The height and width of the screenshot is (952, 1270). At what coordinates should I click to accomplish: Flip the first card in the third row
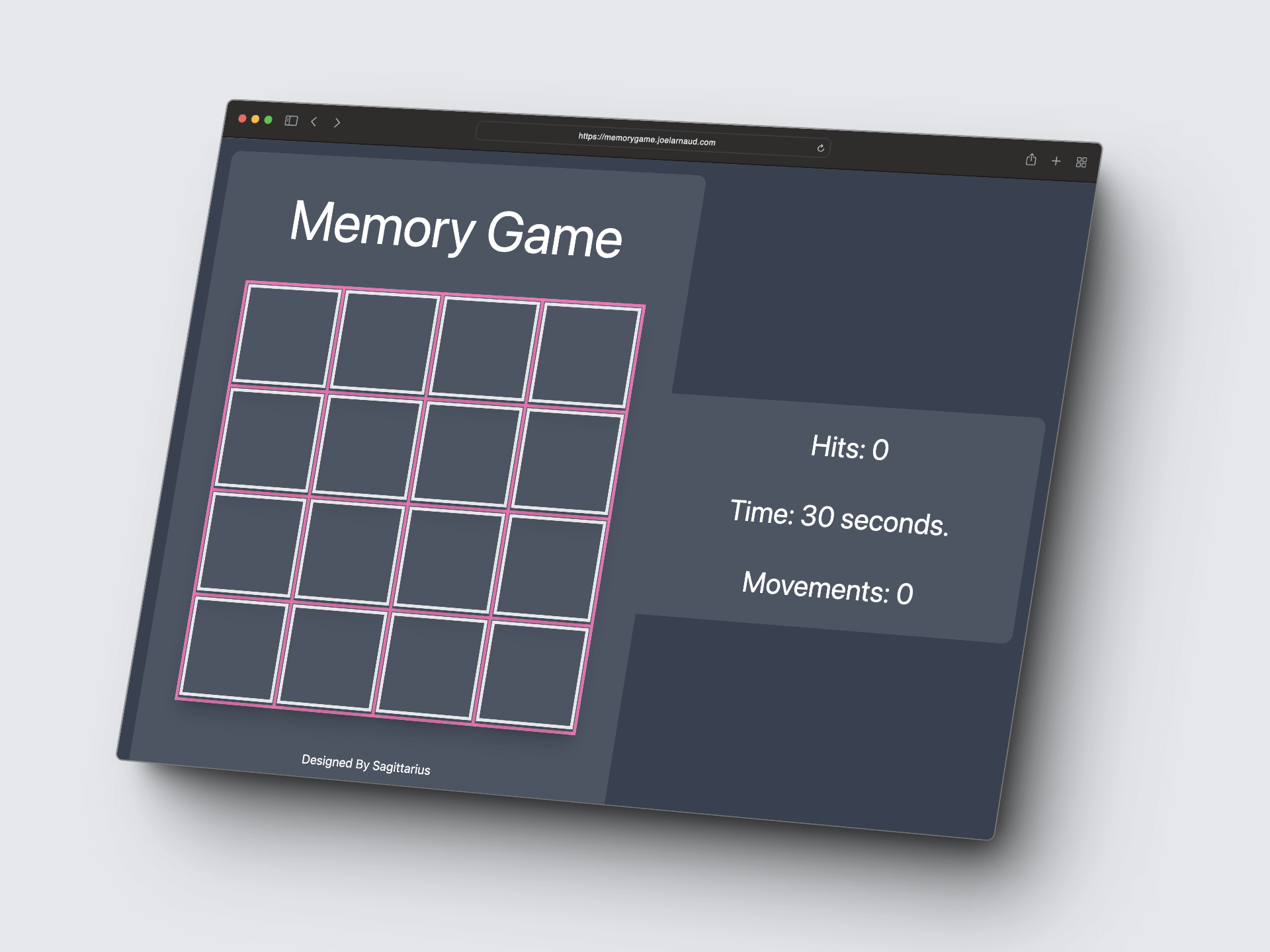pyautogui.click(x=252, y=544)
